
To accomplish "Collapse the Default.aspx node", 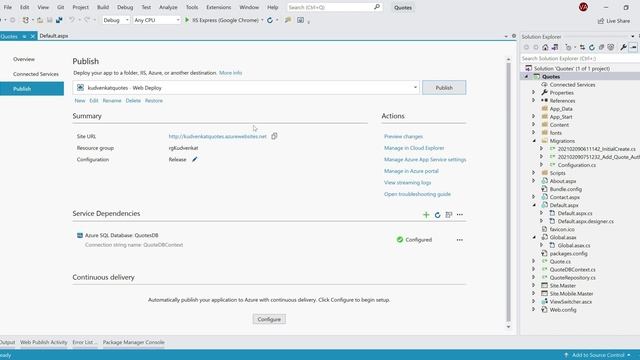I will tap(534, 205).
